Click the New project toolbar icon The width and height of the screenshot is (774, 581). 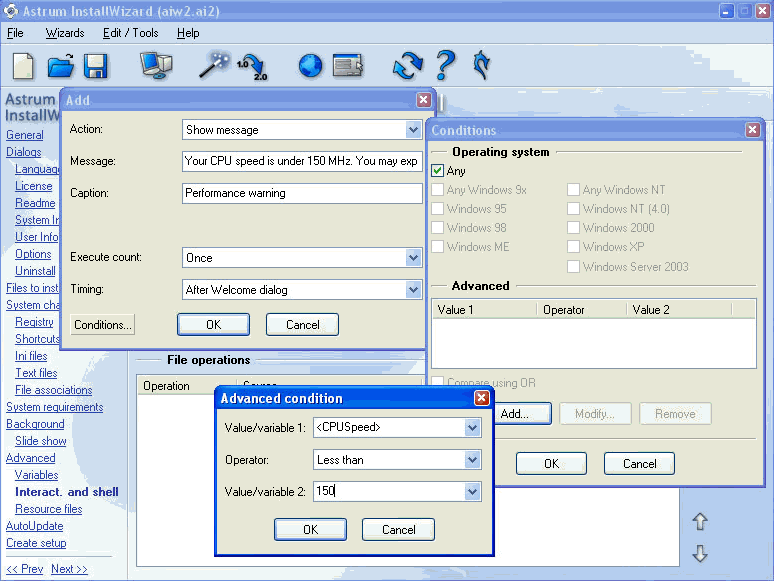[23, 66]
